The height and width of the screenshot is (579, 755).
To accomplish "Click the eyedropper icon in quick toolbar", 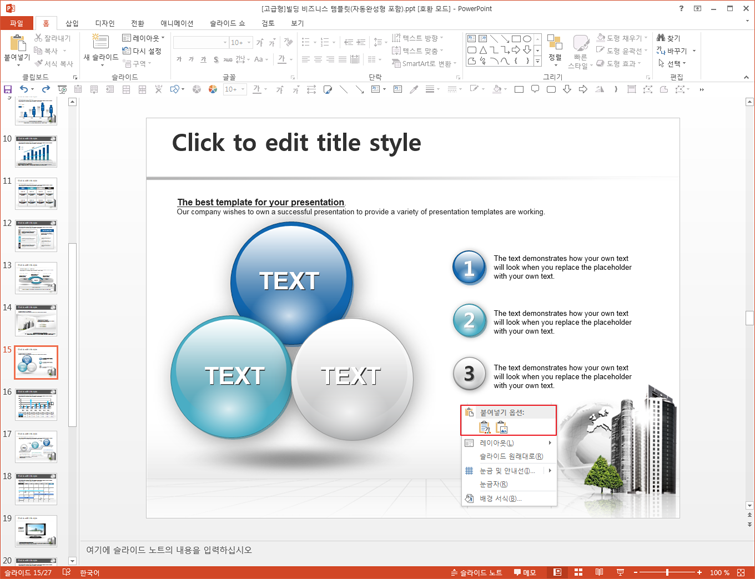I will click(x=414, y=89).
